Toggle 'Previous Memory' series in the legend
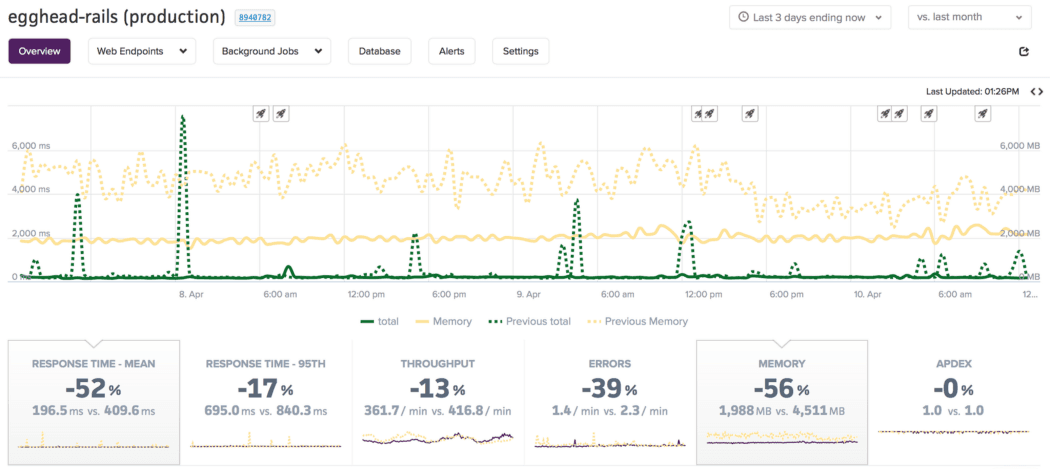This screenshot has width=1050, height=469. [640, 321]
